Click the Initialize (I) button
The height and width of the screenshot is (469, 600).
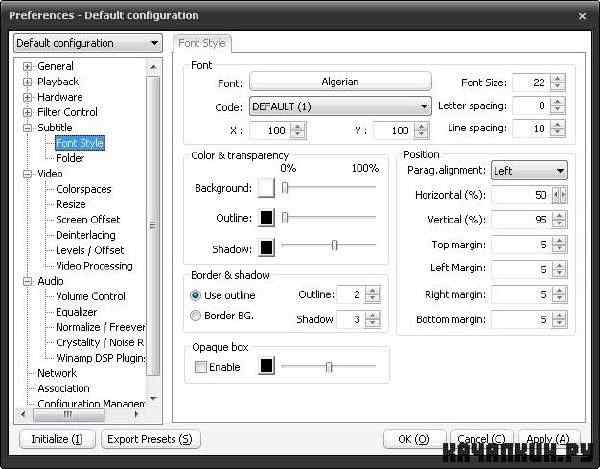pyautogui.click(x=57, y=439)
